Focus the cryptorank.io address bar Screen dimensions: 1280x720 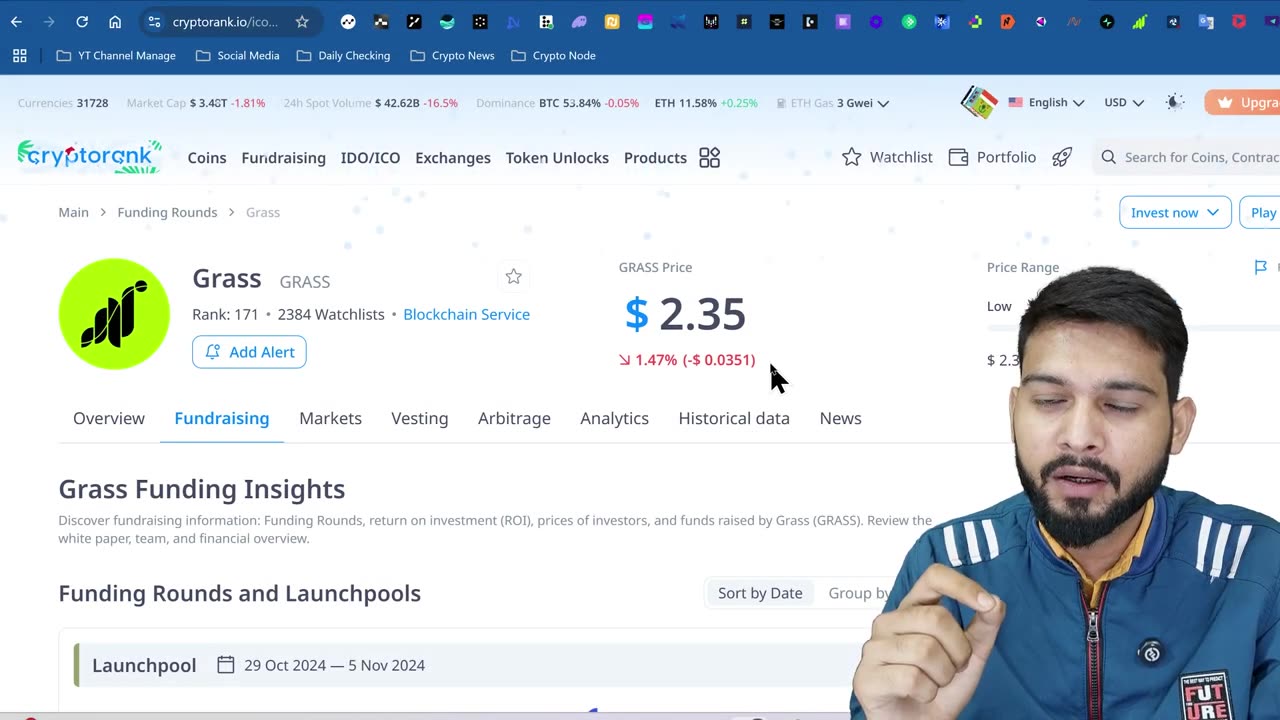[224, 21]
